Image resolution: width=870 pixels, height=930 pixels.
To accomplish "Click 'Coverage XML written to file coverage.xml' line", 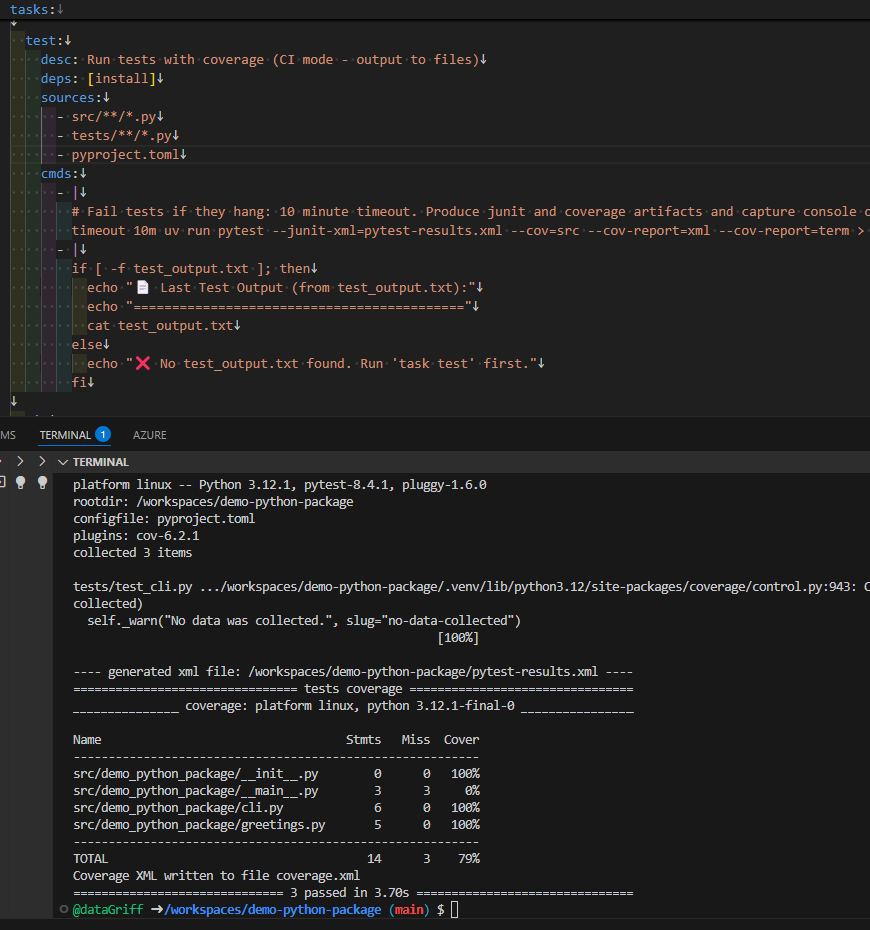I will point(216,875).
